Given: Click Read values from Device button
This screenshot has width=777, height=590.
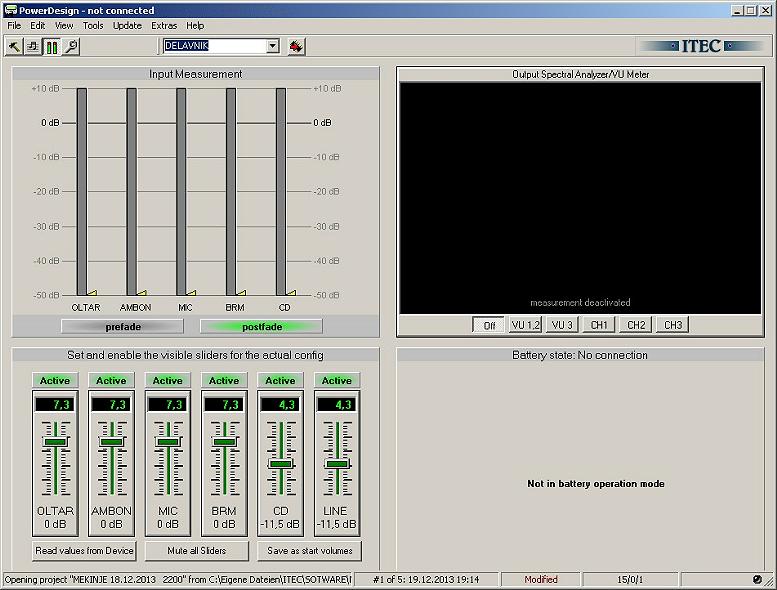Looking at the screenshot, I should (x=84, y=550).
